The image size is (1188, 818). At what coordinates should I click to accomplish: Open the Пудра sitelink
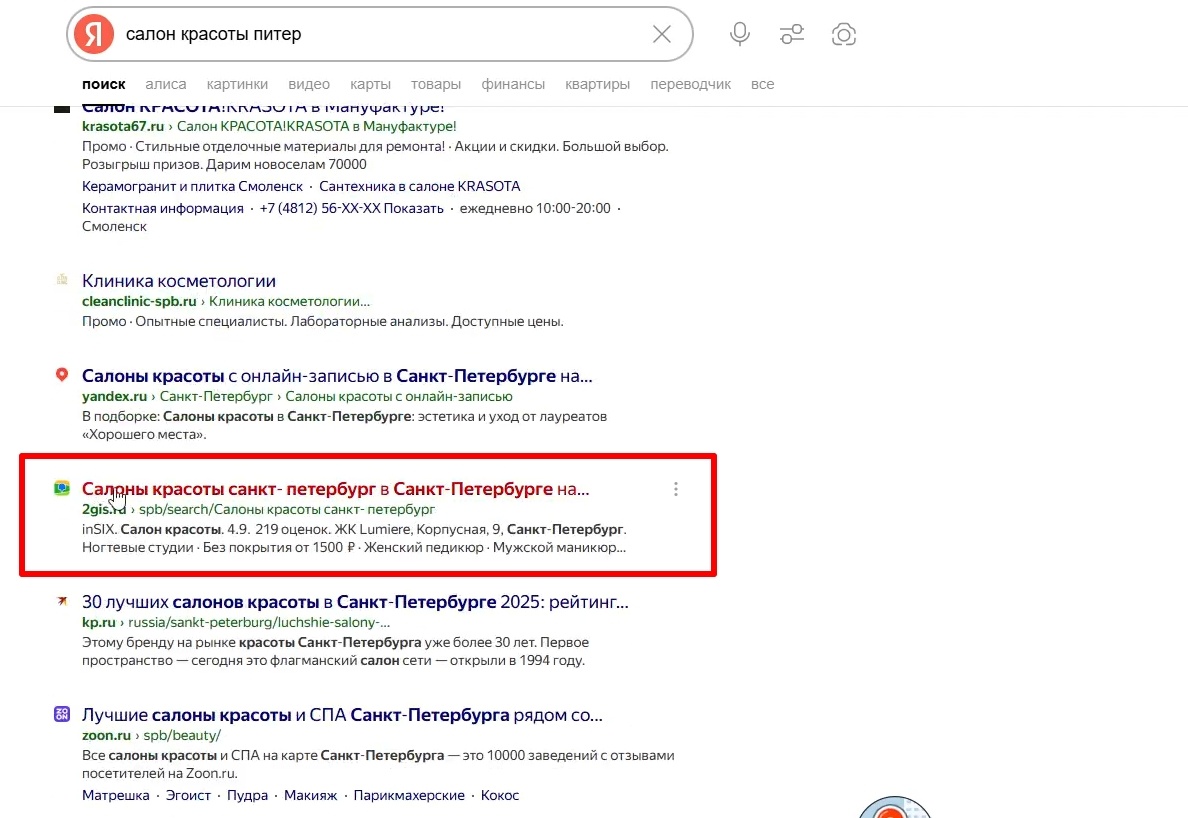coord(248,795)
